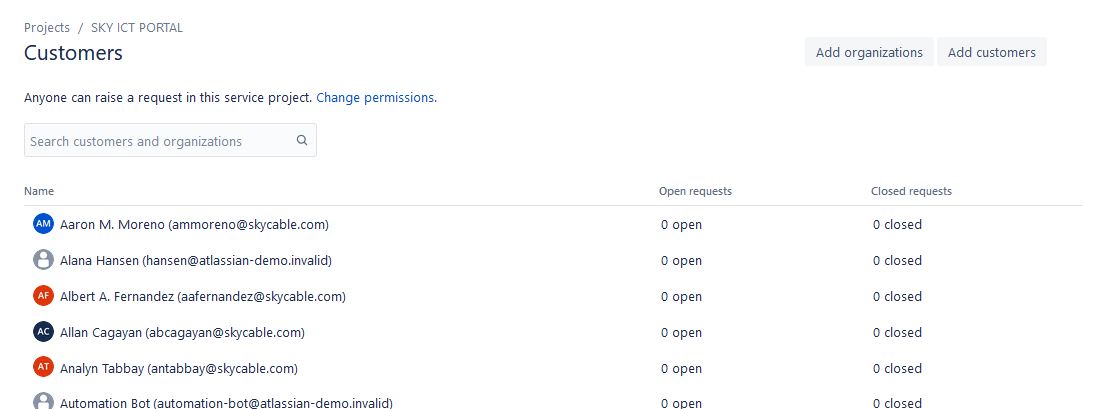Screen dimensions: 1097x409
Task: Click Albert A. Fernandez's AF avatar
Action: click(43, 296)
